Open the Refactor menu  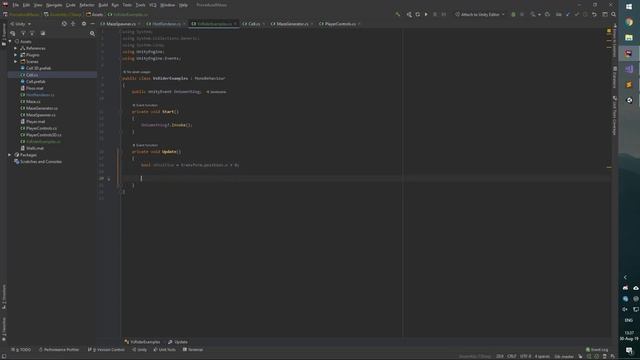tap(87, 5)
